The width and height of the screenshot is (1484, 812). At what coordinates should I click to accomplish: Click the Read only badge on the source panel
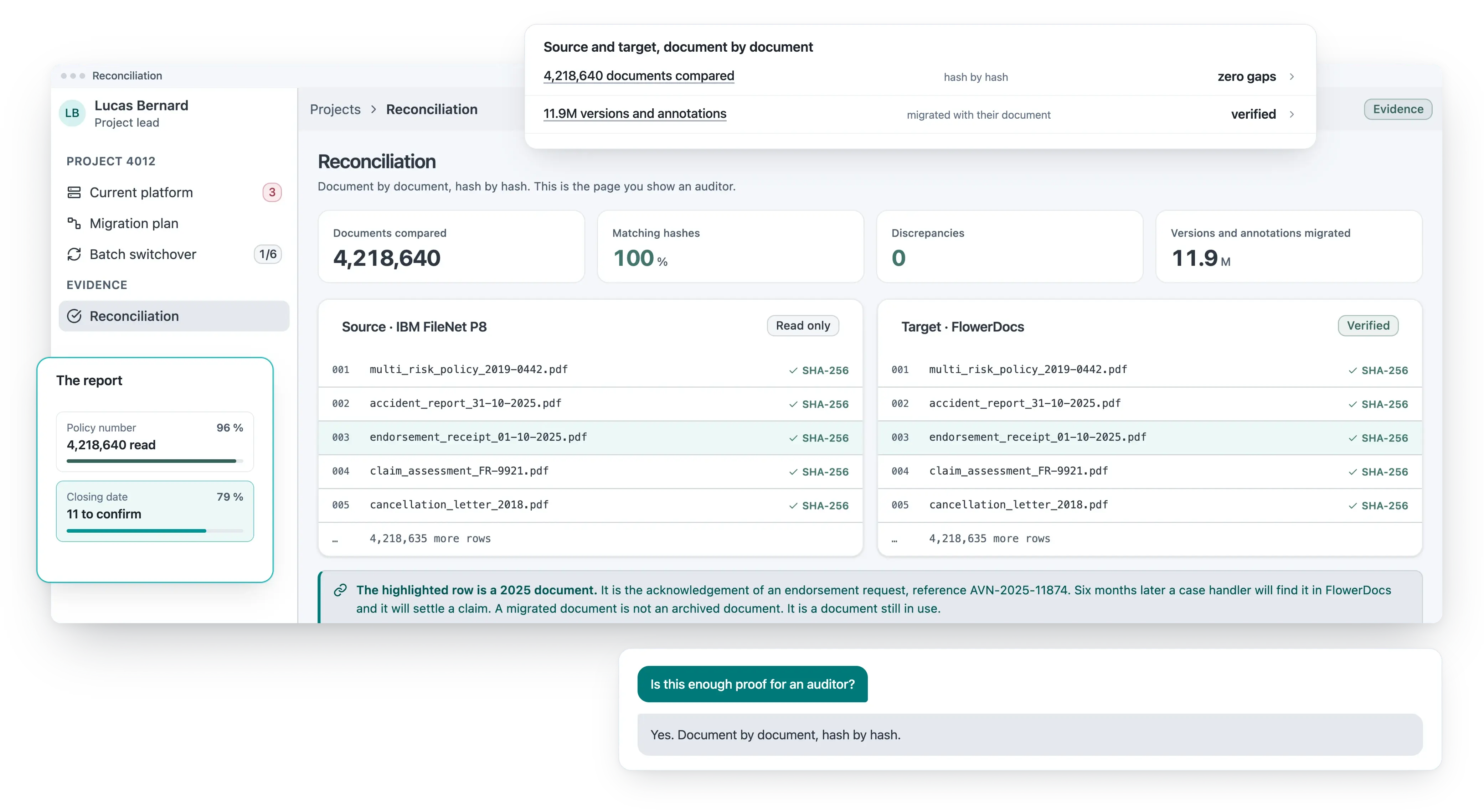coord(803,326)
